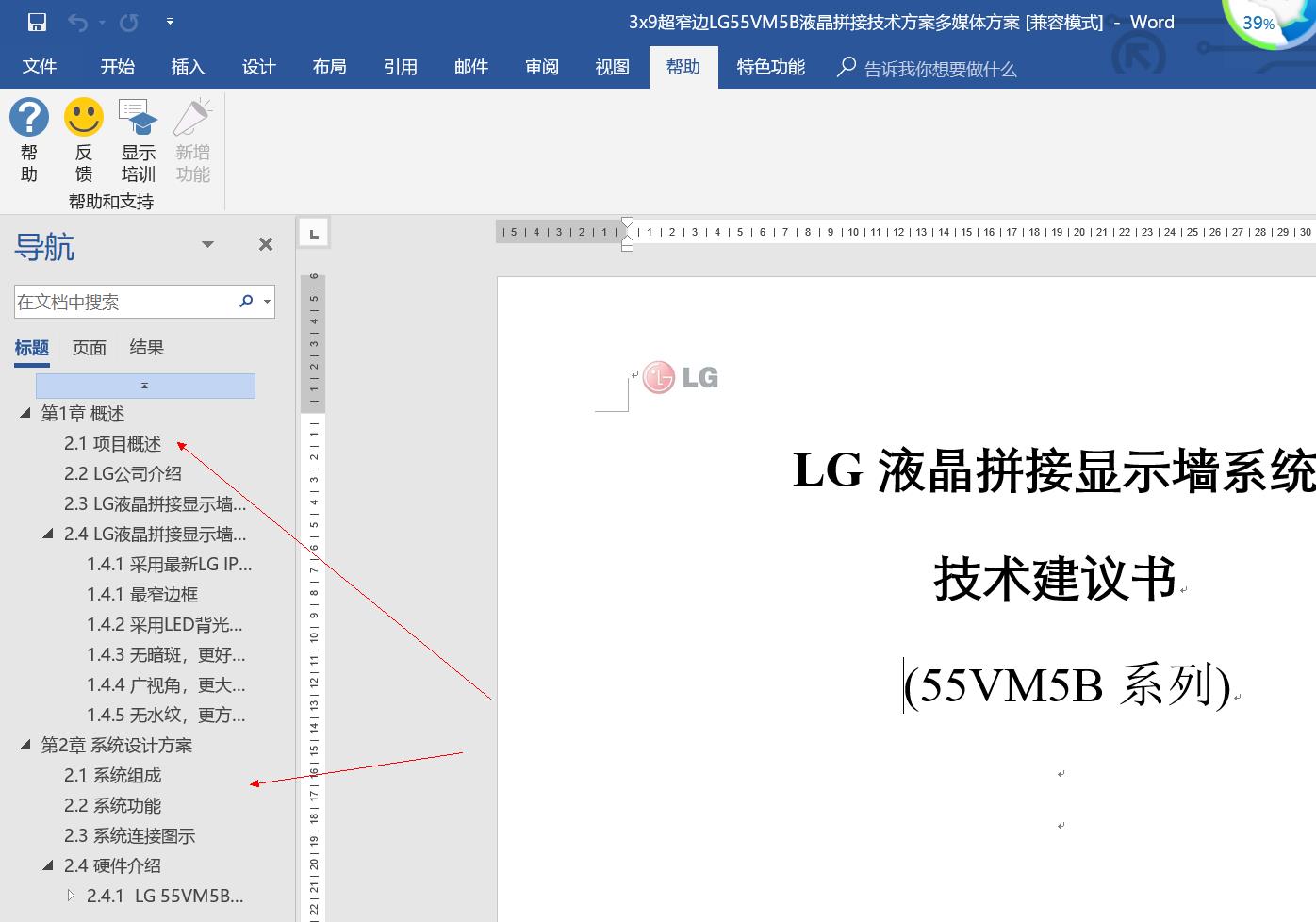The height and width of the screenshot is (922, 1316).
Task: Go to heading 1.4.2 采用LED背光
Action: (165, 625)
